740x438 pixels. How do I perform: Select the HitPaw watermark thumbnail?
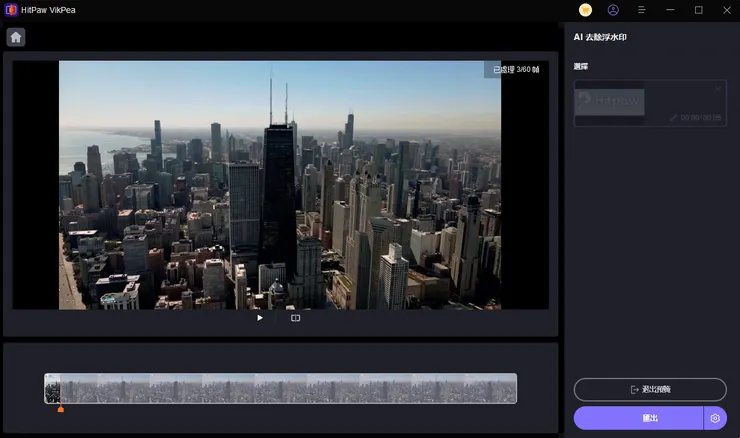point(610,101)
